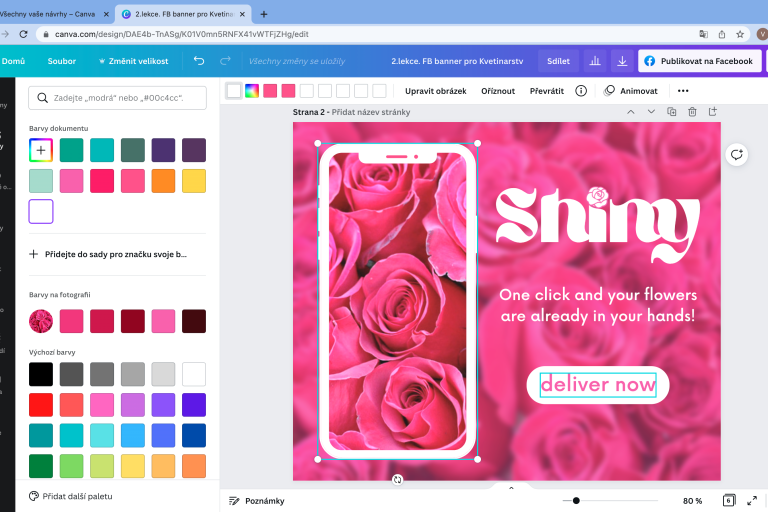Image resolution: width=768 pixels, height=512 pixels.
Task: Move page down with the chevron arrow
Action: [x=651, y=112]
